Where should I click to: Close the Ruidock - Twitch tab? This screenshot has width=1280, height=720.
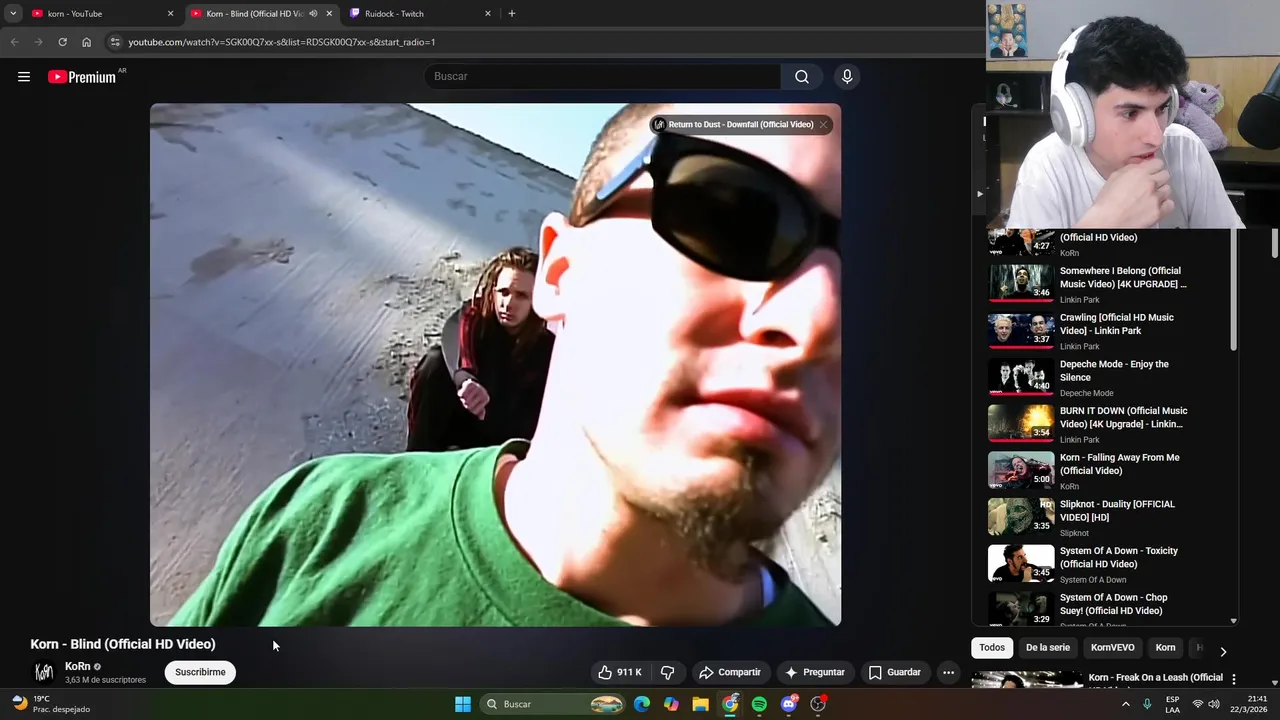point(488,14)
